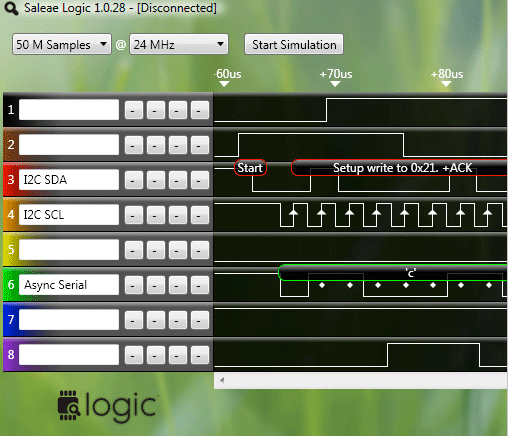Toggle fourth trigger button on I2C SCL row
The width and height of the screenshot is (508, 436).
200,215
